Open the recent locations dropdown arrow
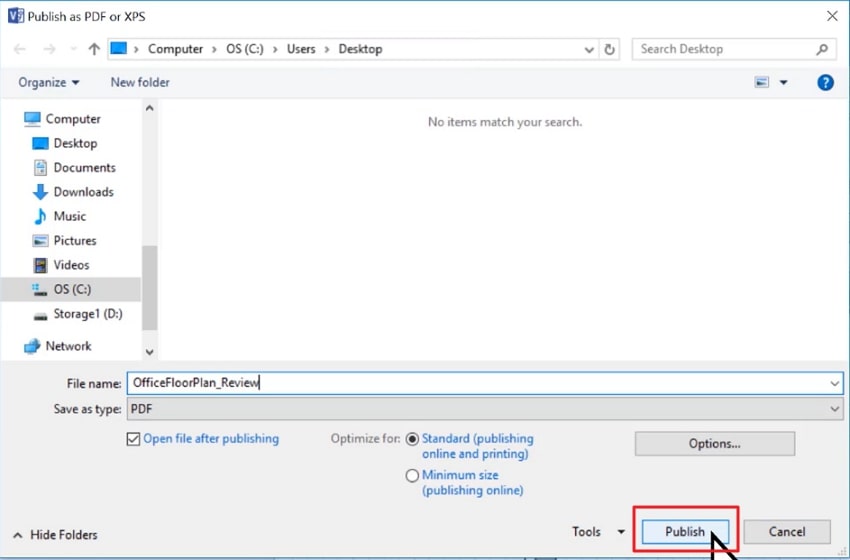850x560 pixels. click(x=73, y=49)
